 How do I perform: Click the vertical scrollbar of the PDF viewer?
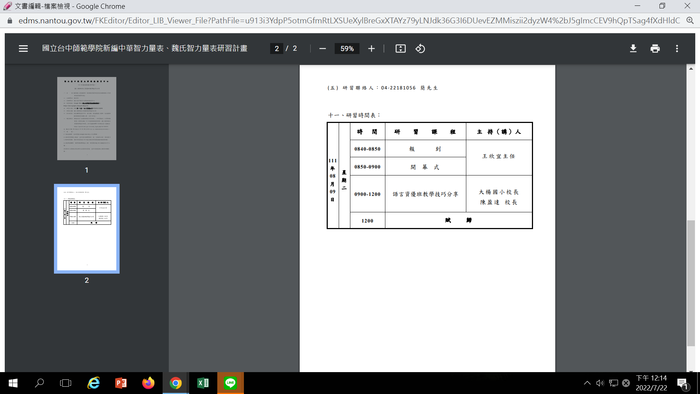[x=691, y=283]
